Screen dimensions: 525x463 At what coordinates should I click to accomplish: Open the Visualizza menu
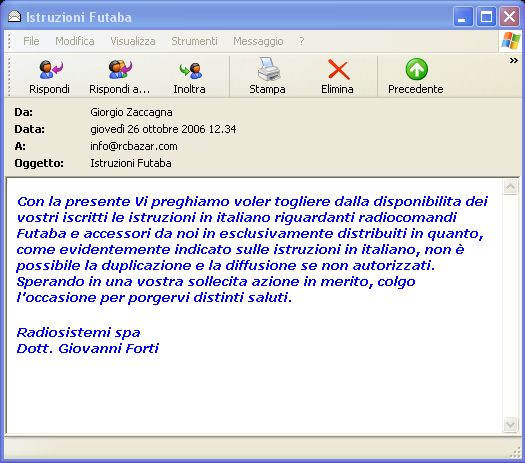point(133,41)
